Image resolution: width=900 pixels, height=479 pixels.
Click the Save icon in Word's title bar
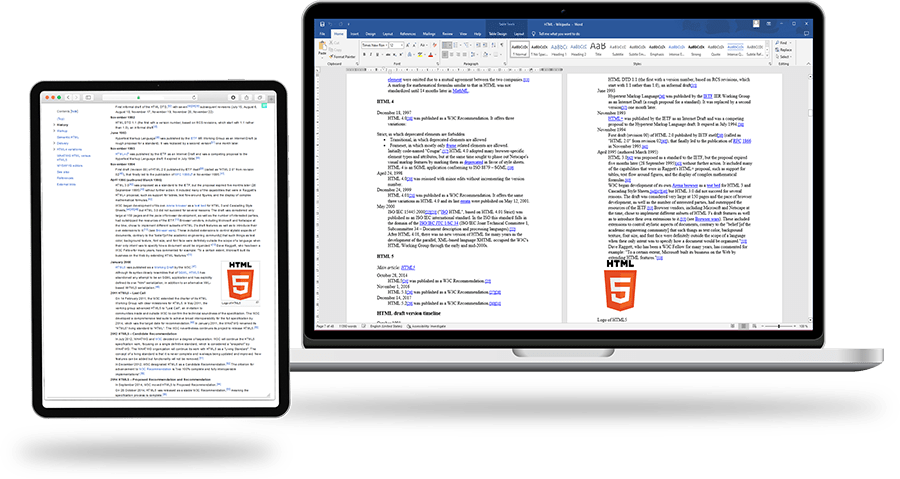[321, 24]
